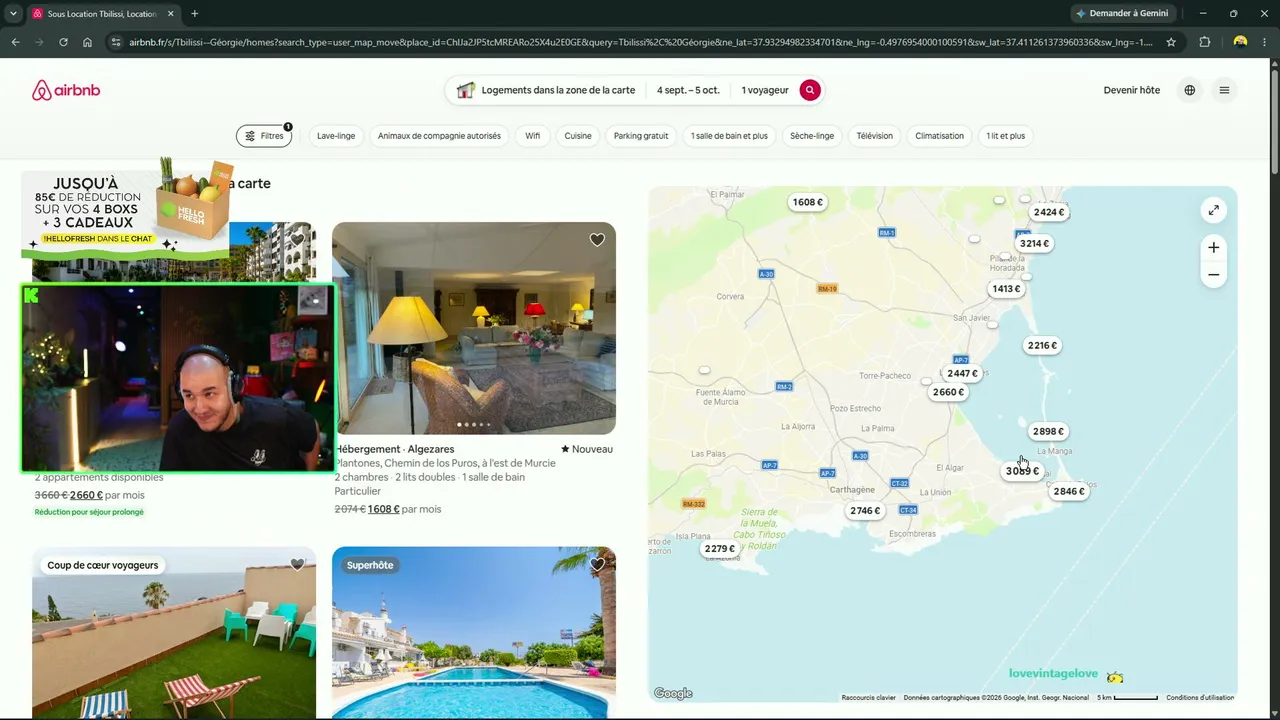Toggle the Lave-linge filter chip
The image size is (1280, 720).
coord(336,136)
